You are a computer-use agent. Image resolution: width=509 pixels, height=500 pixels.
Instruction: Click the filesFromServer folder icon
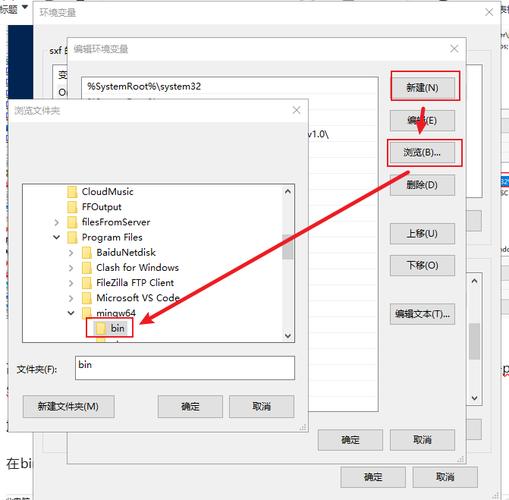(x=72, y=222)
